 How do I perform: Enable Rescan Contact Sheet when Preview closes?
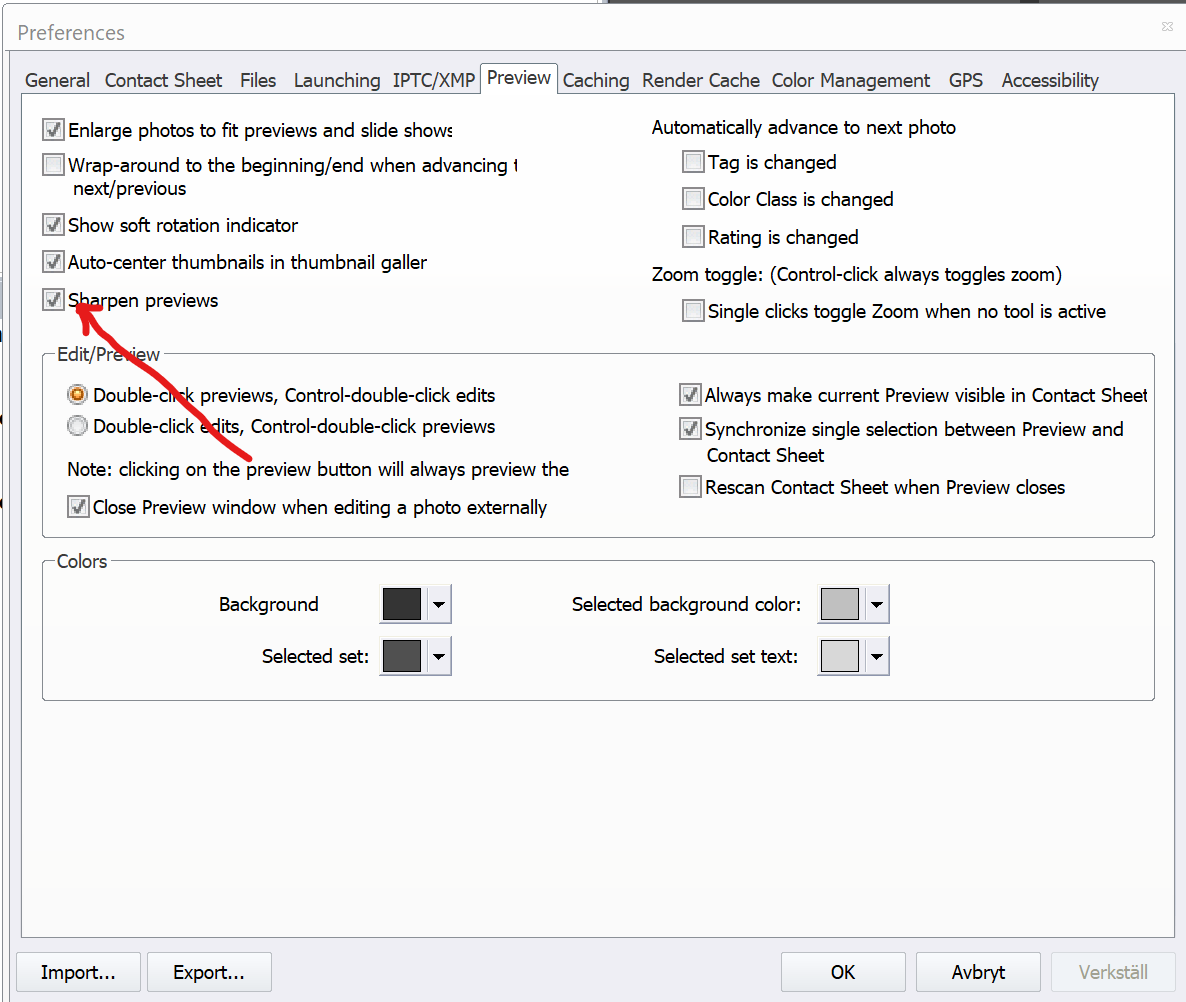(690, 486)
